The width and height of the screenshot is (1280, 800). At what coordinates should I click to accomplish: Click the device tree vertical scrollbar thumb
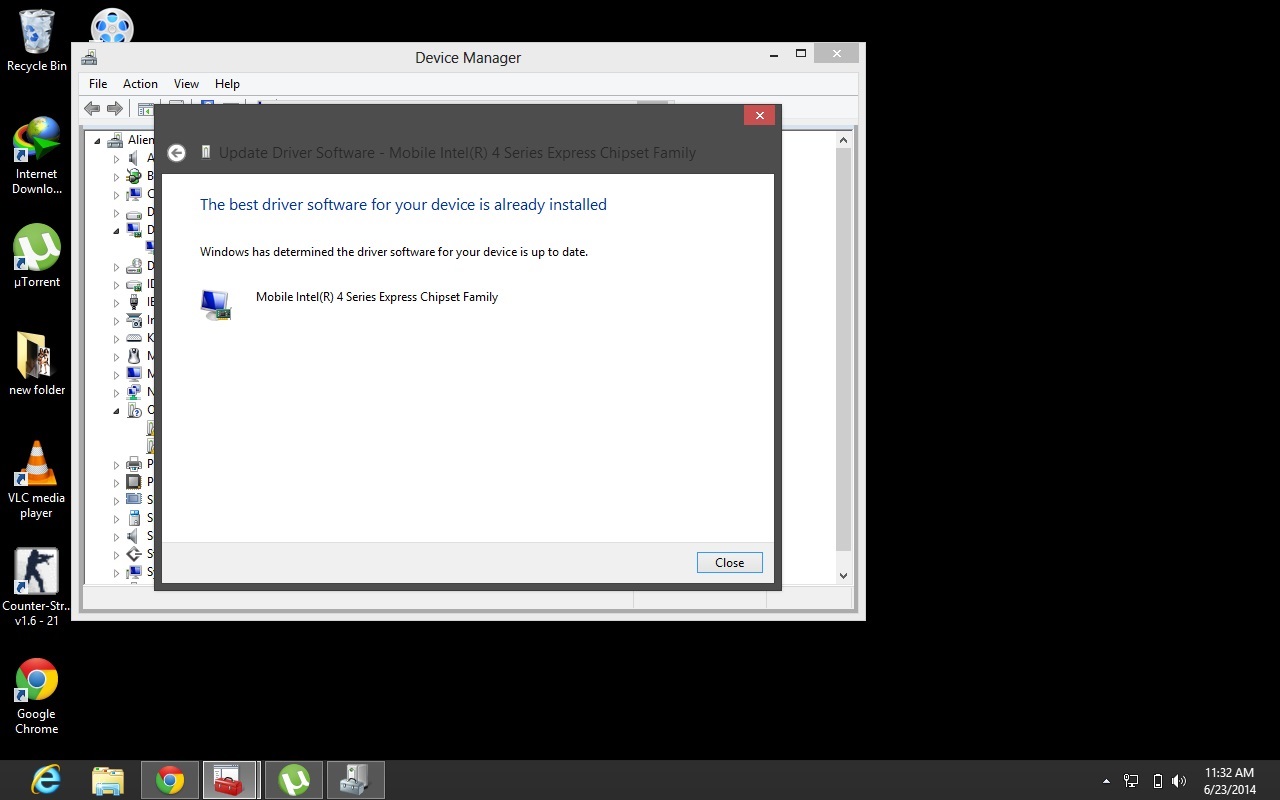click(x=843, y=350)
